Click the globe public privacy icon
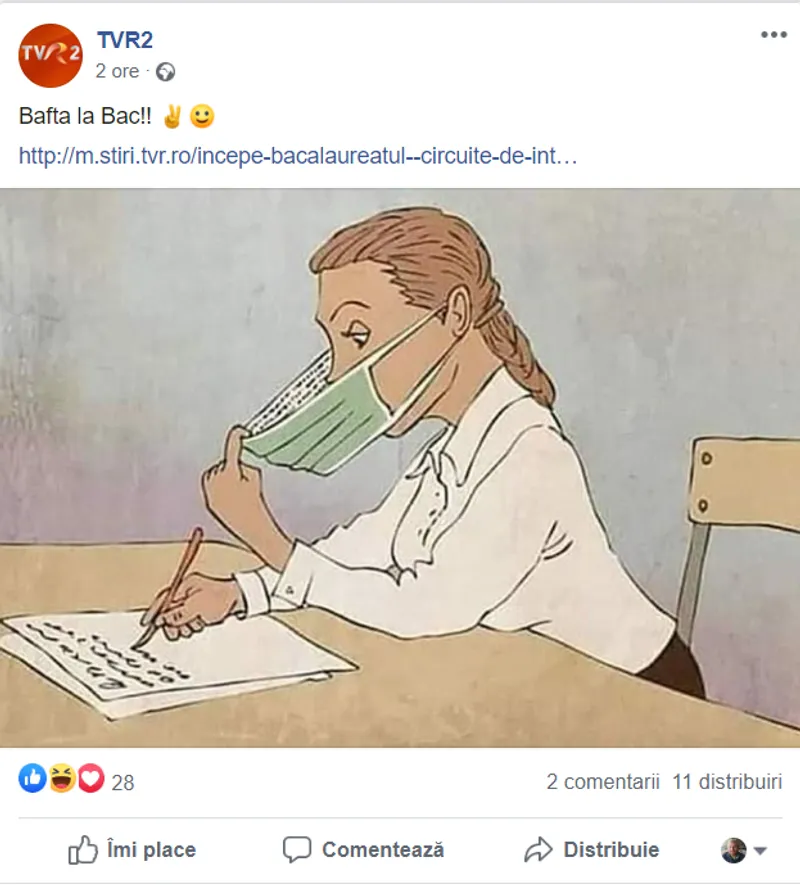 [x=166, y=72]
